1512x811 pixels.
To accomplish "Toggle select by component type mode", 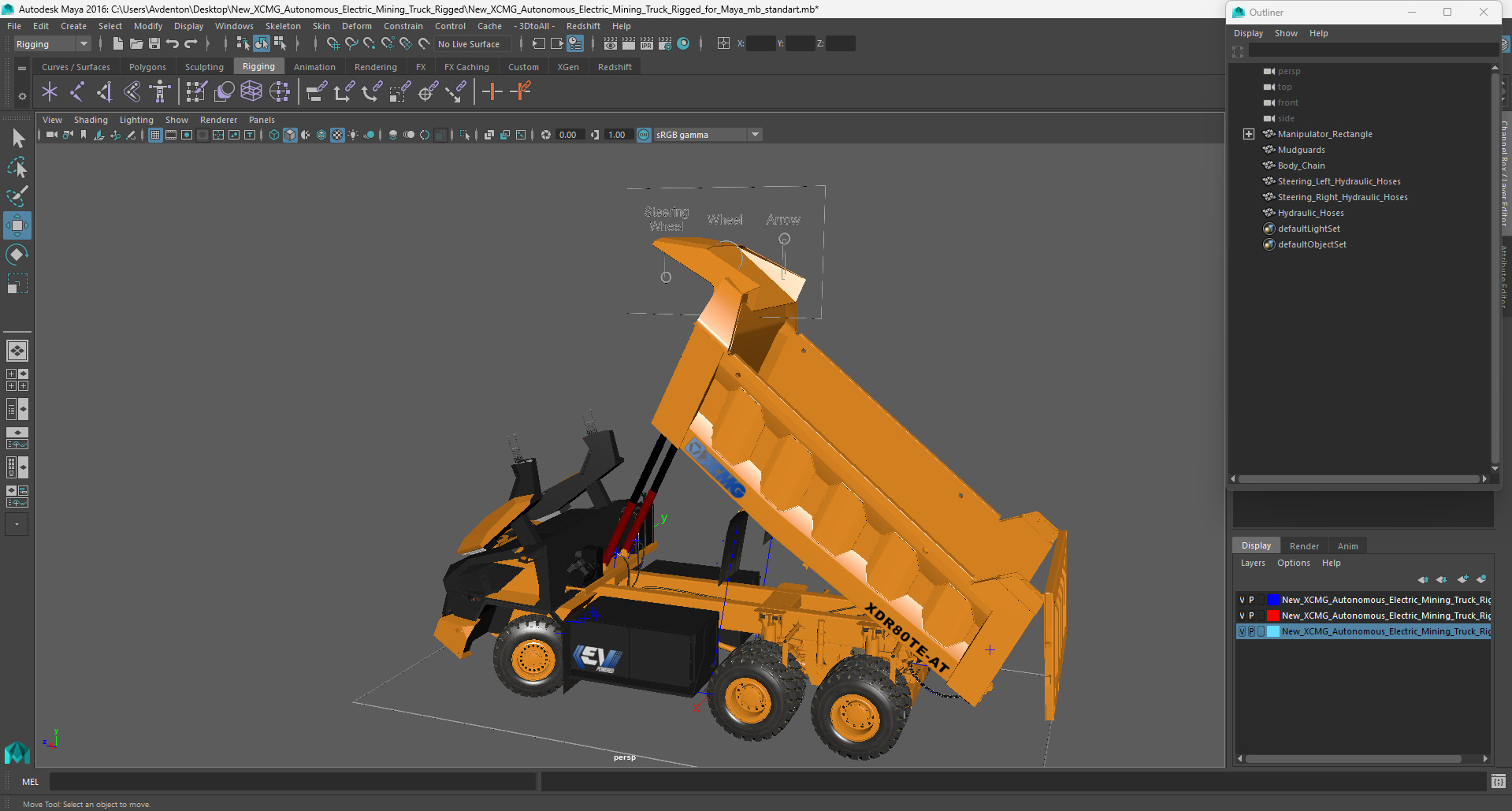I will pyautogui.click(x=280, y=44).
